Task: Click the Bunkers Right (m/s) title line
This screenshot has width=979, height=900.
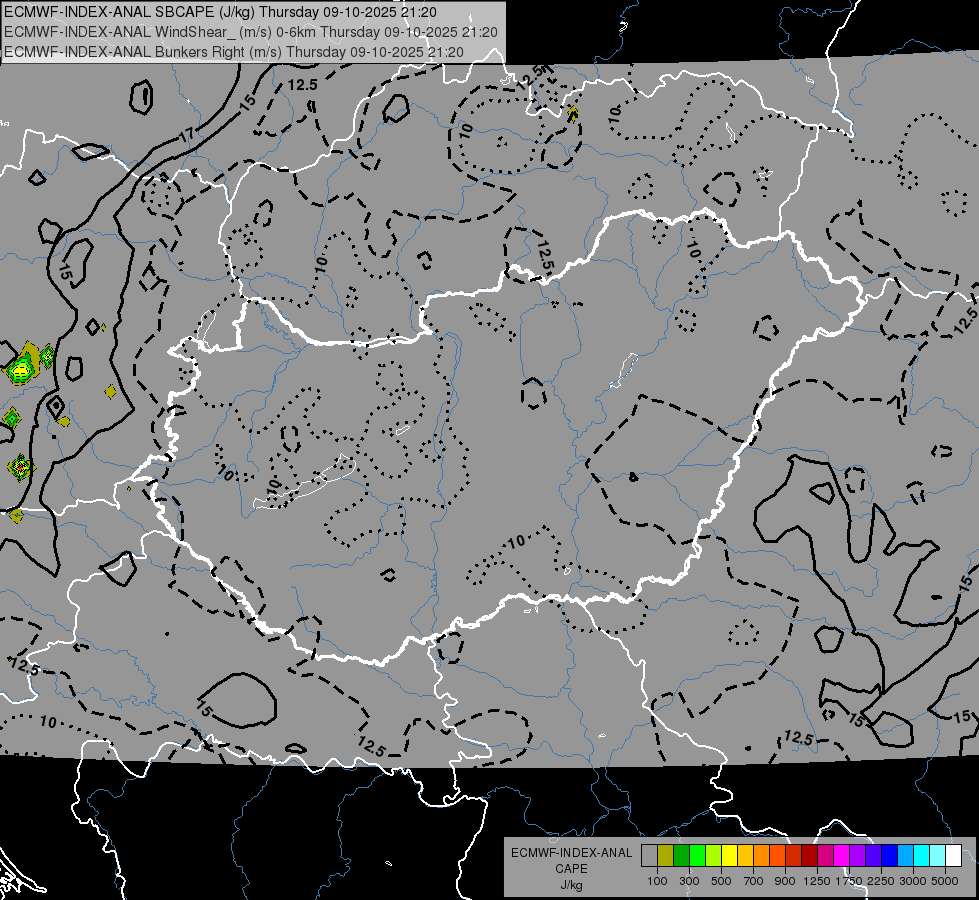Action: click(234, 52)
